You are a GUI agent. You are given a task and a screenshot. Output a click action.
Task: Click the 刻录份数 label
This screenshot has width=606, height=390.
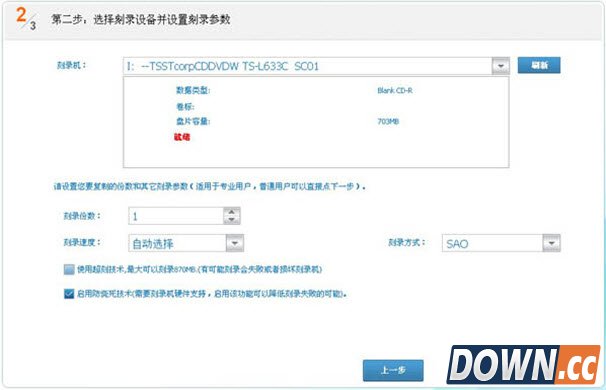point(82,216)
